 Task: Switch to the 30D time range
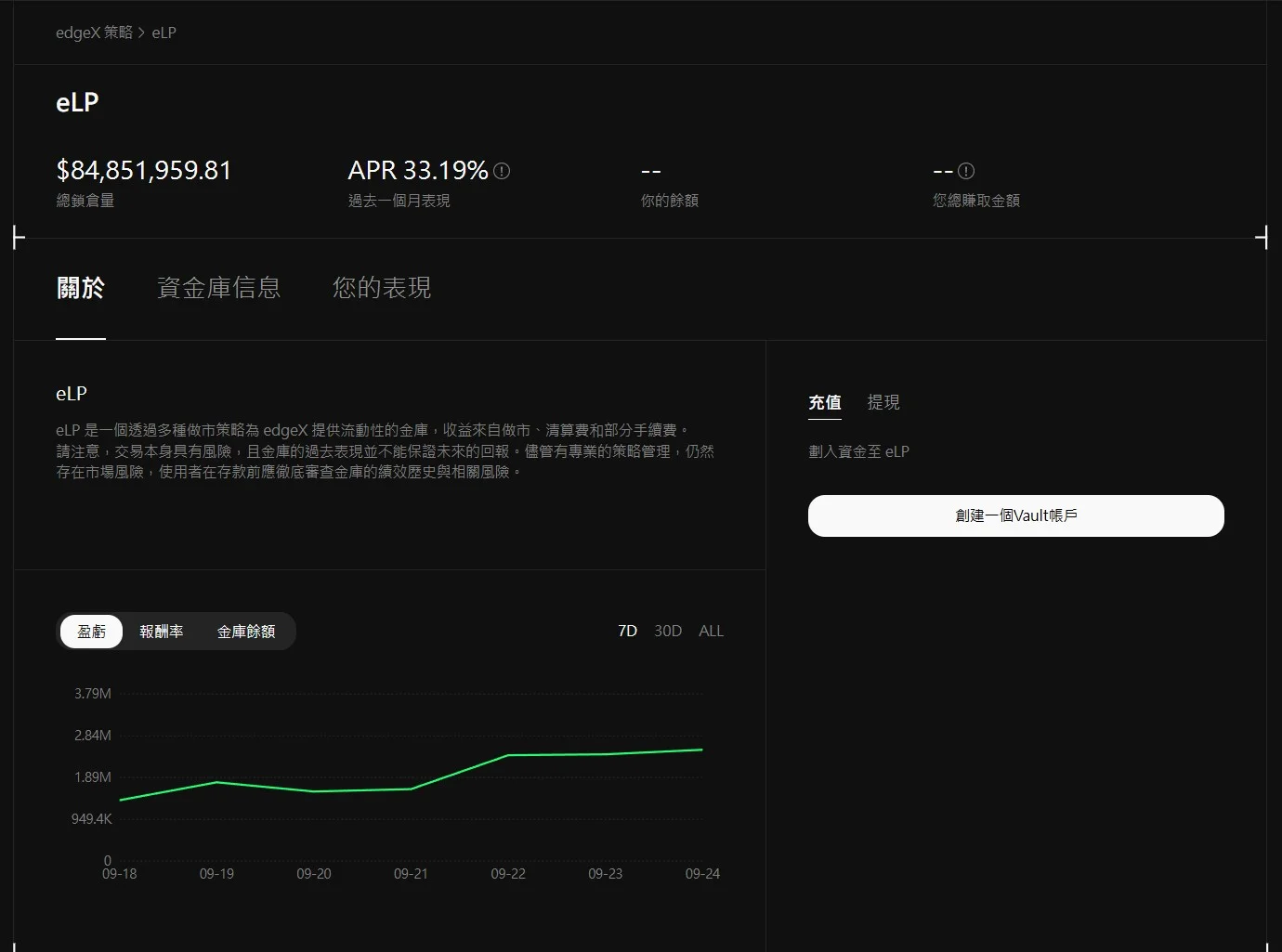click(x=668, y=631)
